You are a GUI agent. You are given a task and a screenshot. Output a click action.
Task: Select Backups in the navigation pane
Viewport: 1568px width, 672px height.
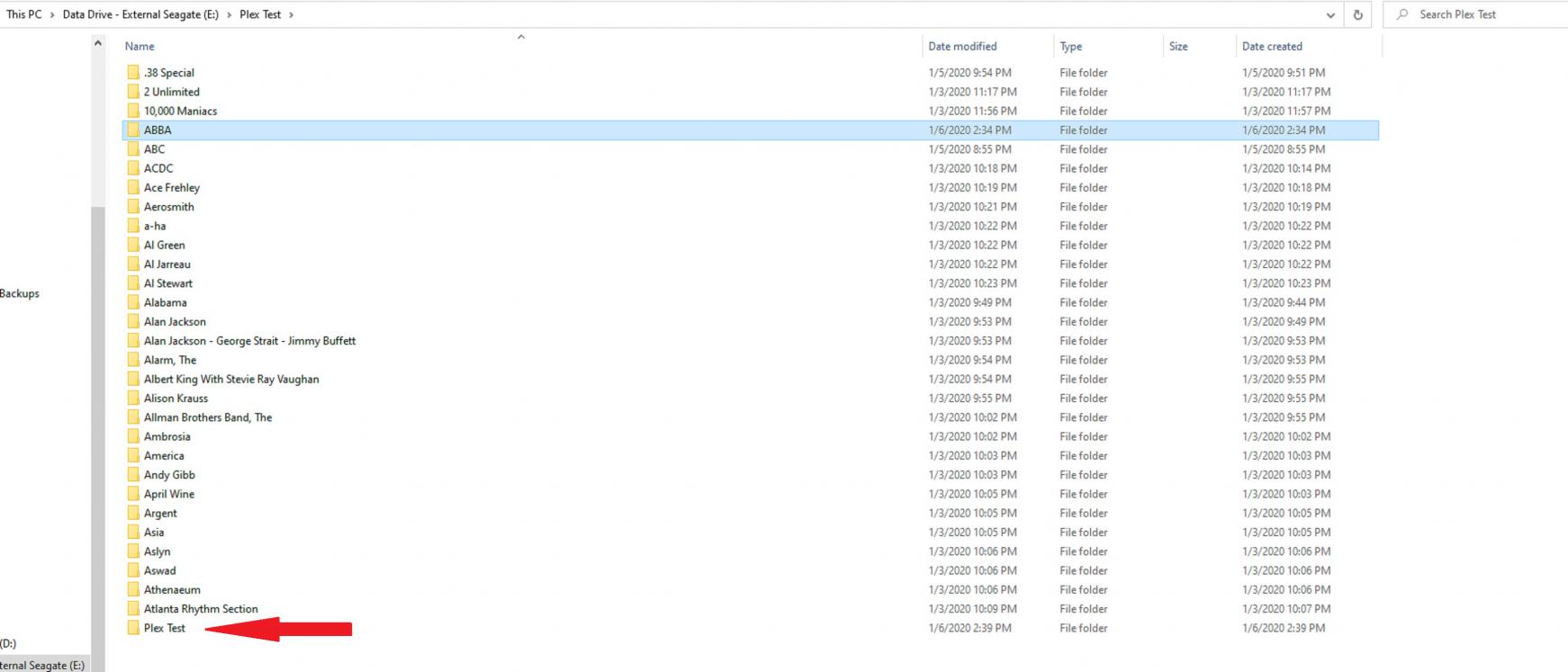pos(20,293)
